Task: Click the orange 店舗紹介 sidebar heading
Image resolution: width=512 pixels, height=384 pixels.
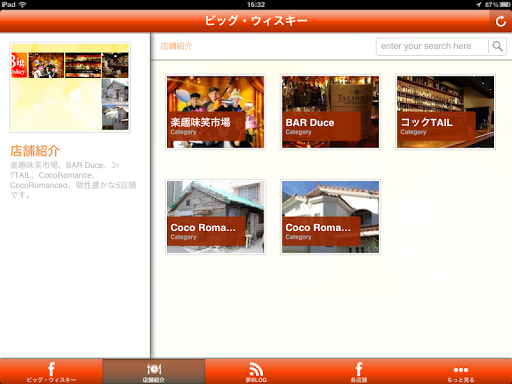Action: coord(35,151)
